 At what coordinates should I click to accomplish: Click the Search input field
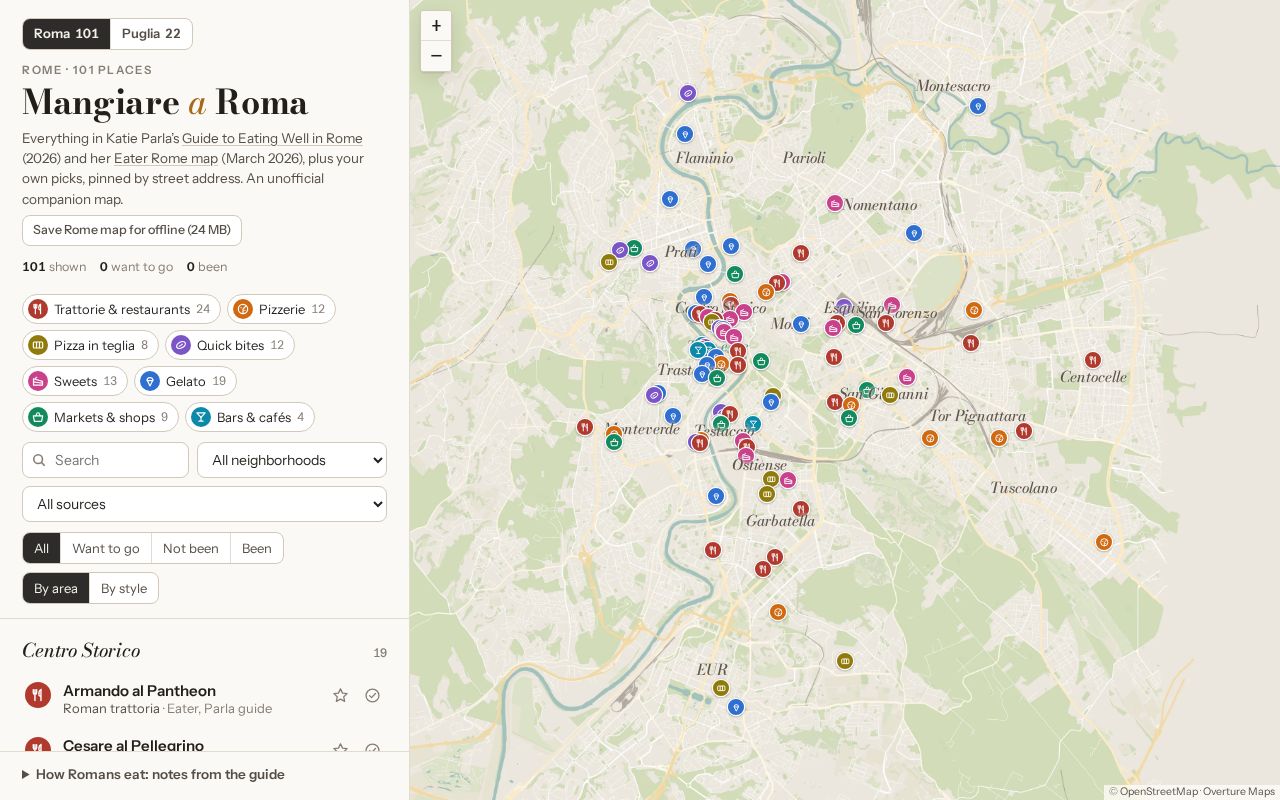click(x=105, y=460)
